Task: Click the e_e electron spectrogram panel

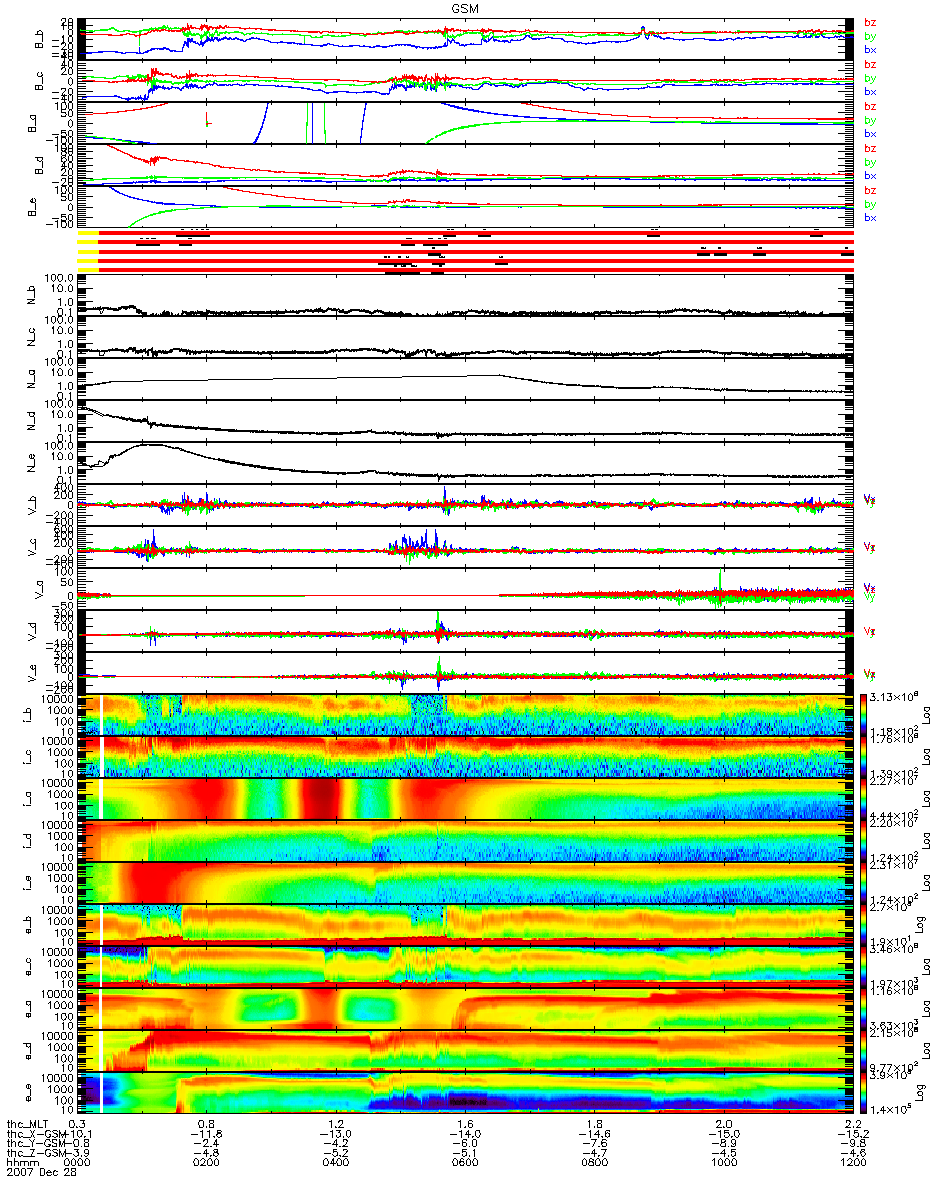Action: coord(466,1093)
